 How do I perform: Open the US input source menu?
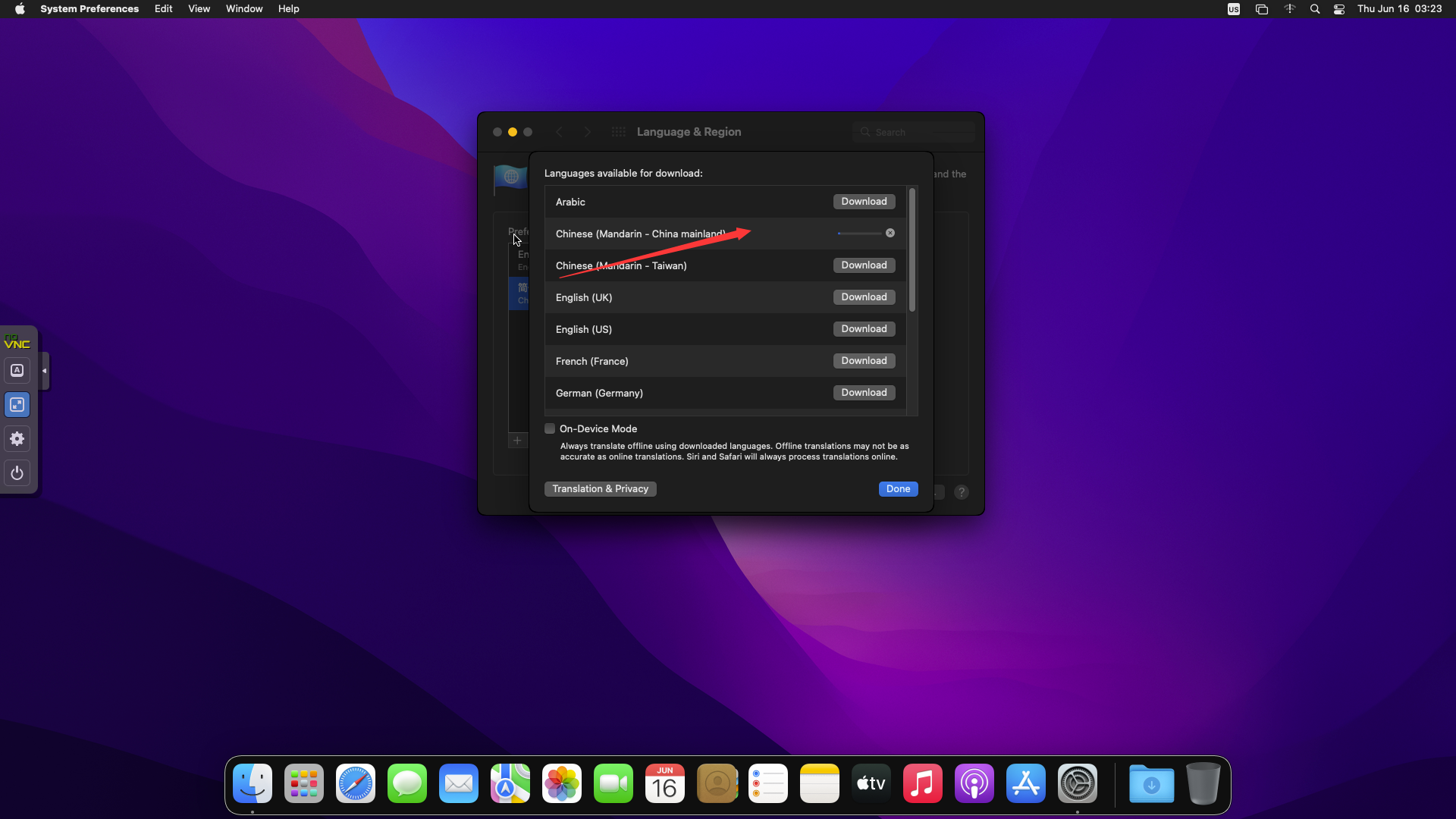coord(1234,9)
